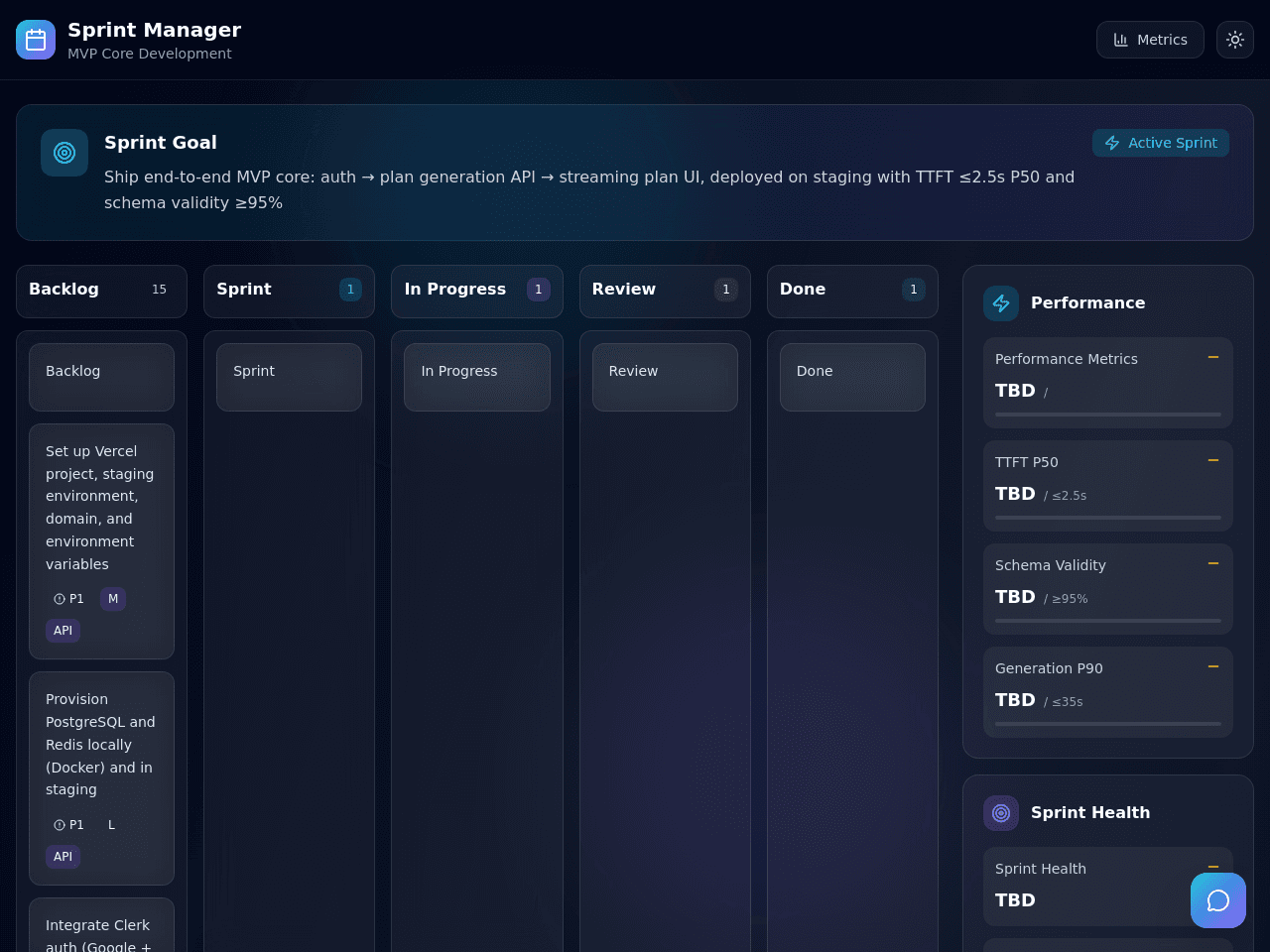This screenshot has height=952, width=1270.
Task: Click the Sprint Health target icon
Action: point(1001,813)
